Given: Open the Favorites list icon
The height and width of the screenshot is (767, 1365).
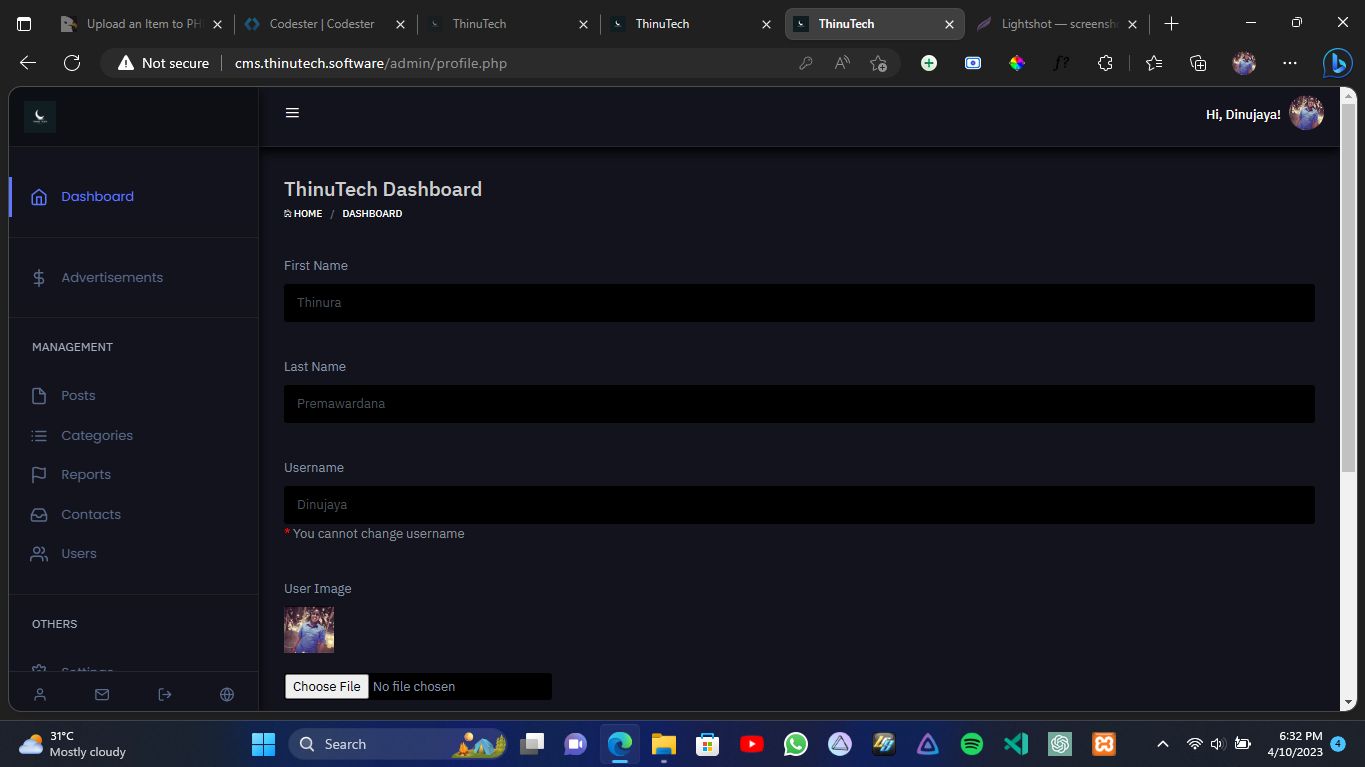Looking at the screenshot, I should tap(1154, 63).
